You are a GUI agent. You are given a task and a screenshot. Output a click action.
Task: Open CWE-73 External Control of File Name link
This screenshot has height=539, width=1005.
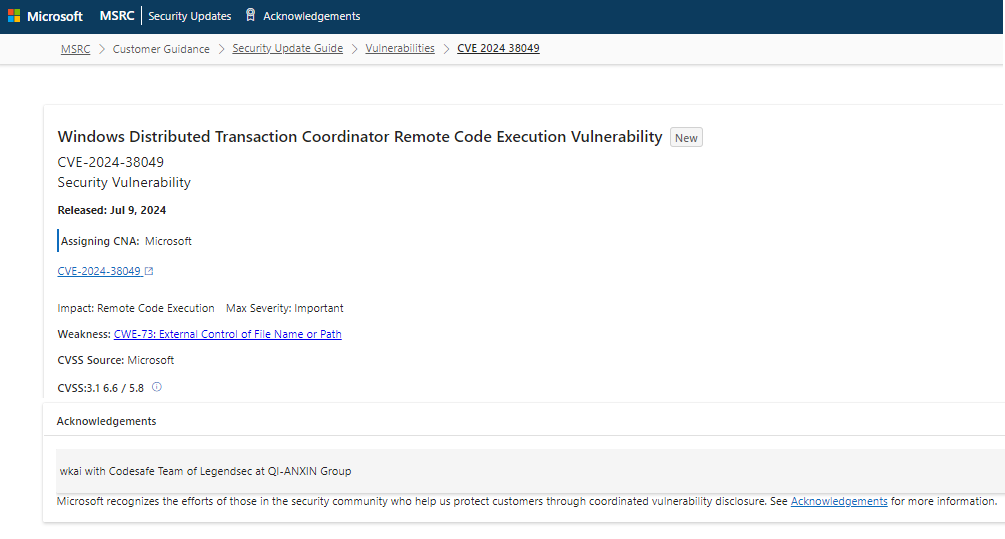tap(228, 334)
